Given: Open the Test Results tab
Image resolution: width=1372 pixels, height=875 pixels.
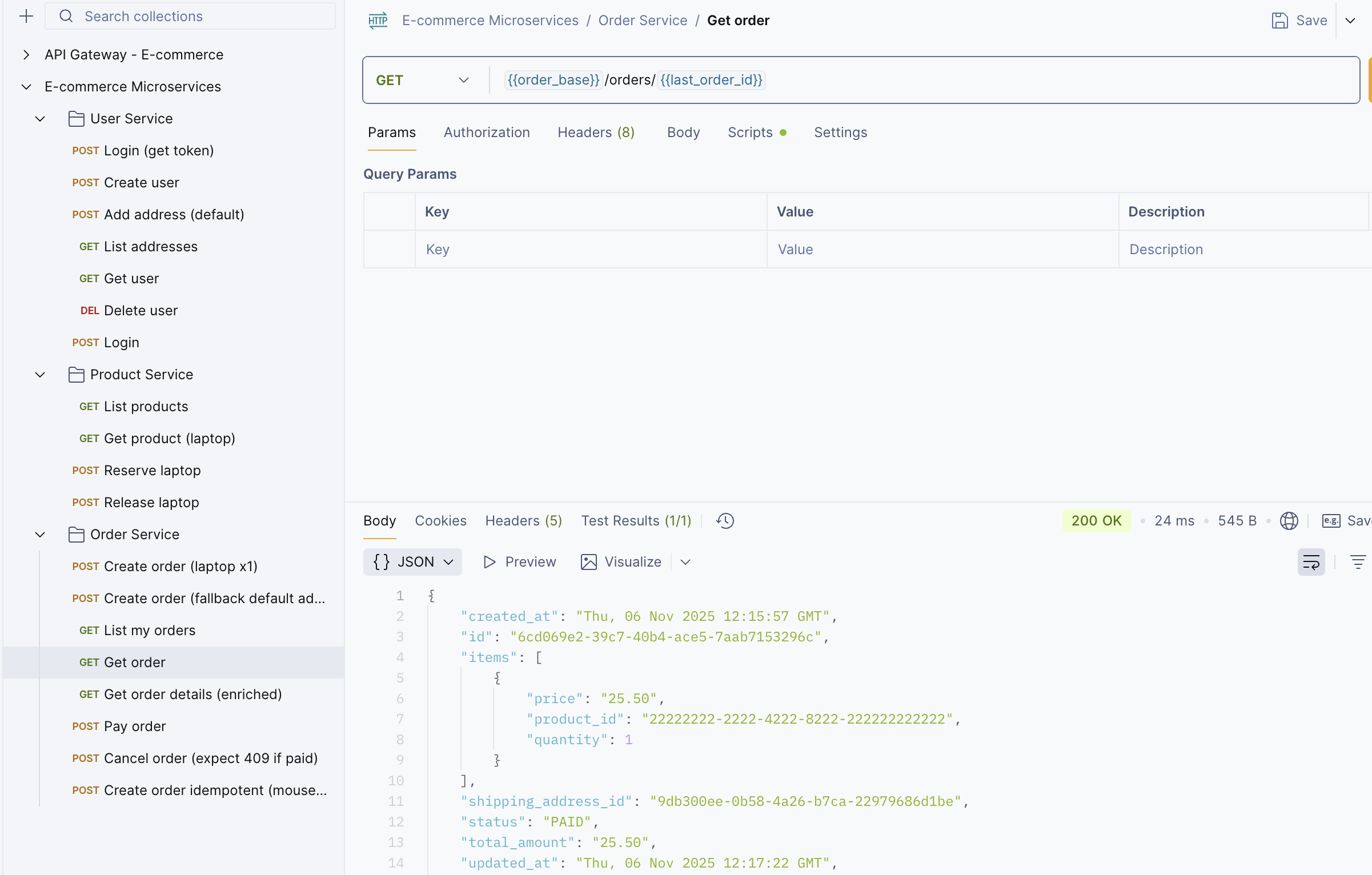Looking at the screenshot, I should (x=636, y=520).
